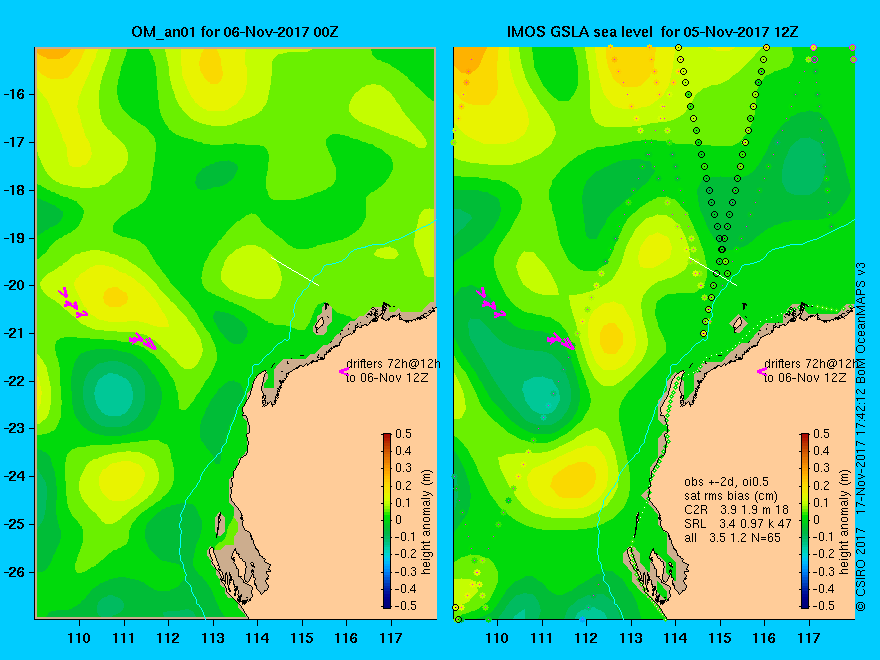Select the -19 latitude axis label
This screenshot has width=880, height=660.
coord(16,238)
